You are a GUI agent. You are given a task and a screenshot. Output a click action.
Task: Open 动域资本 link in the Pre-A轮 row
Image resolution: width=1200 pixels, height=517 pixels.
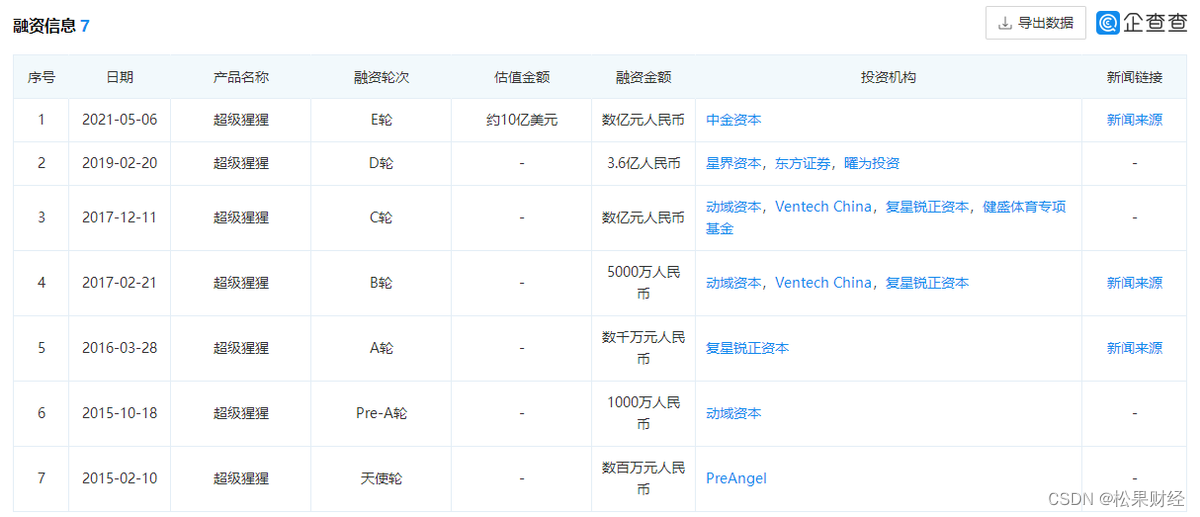tap(734, 413)
